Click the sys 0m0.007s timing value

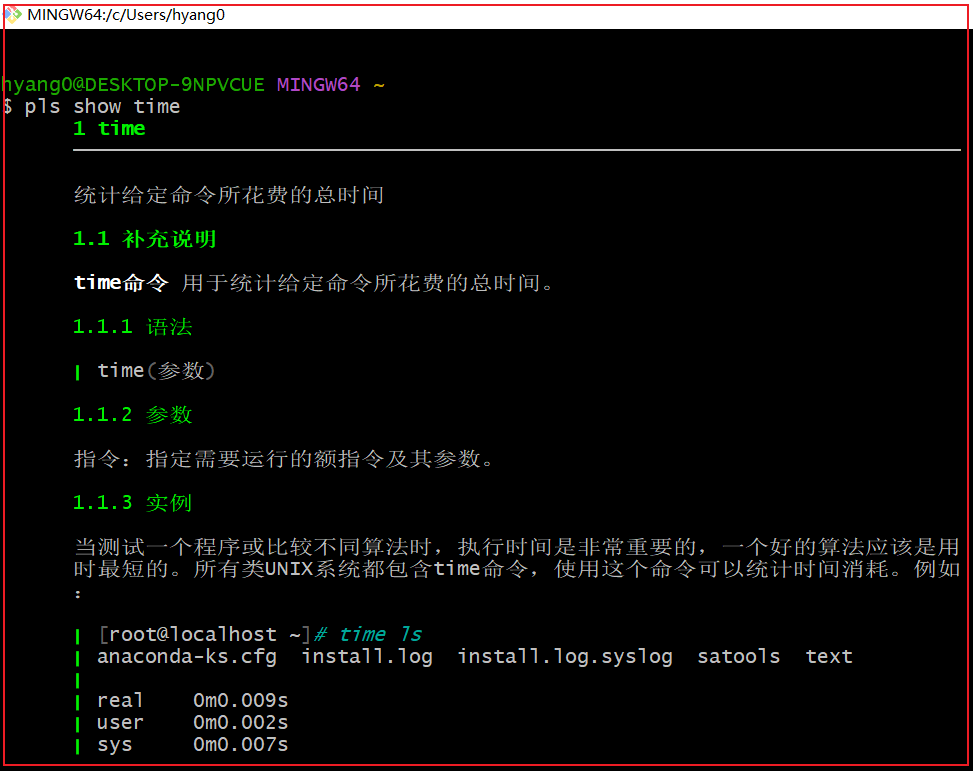coord(240,745)
